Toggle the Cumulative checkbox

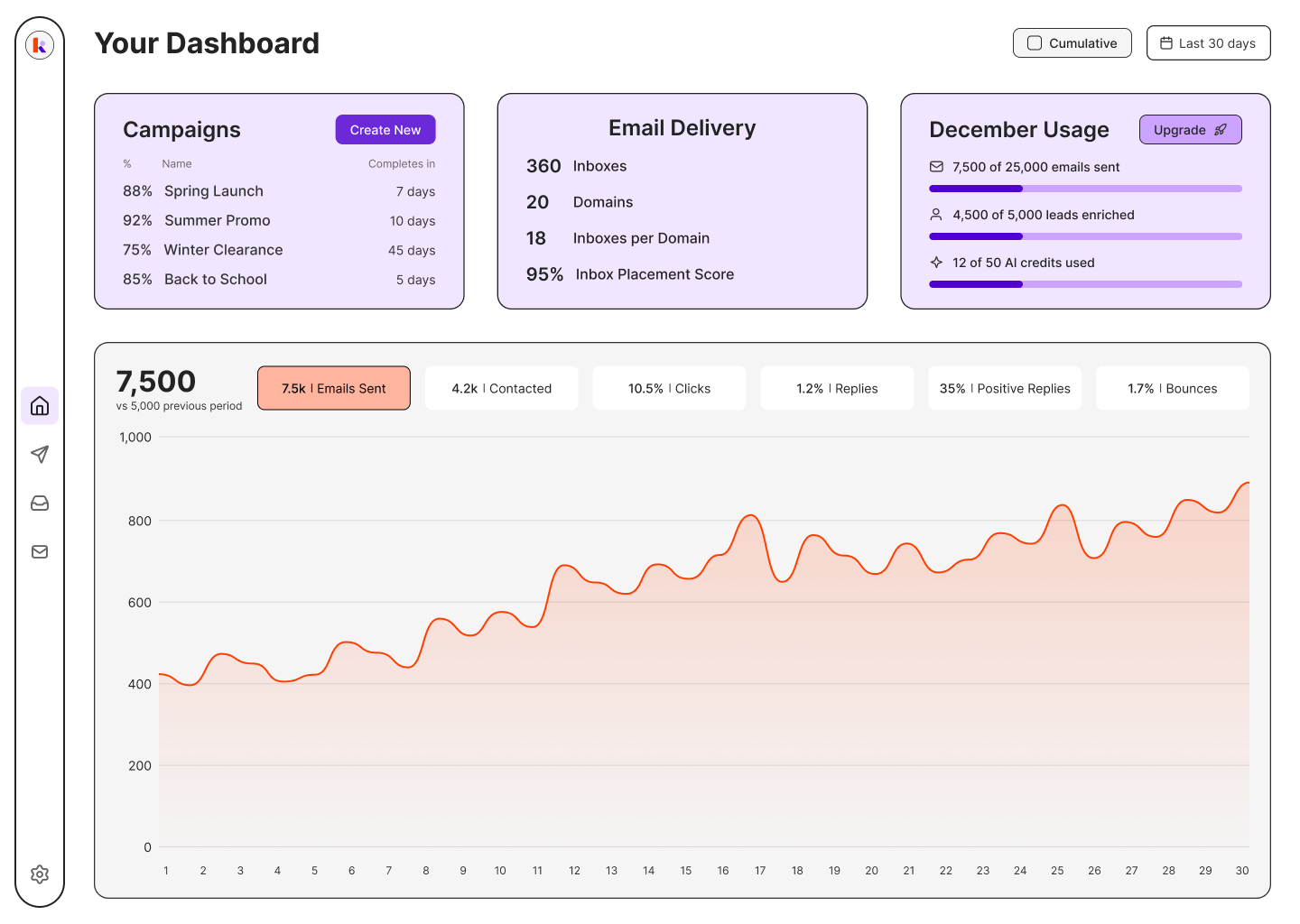click(1035, 43)
